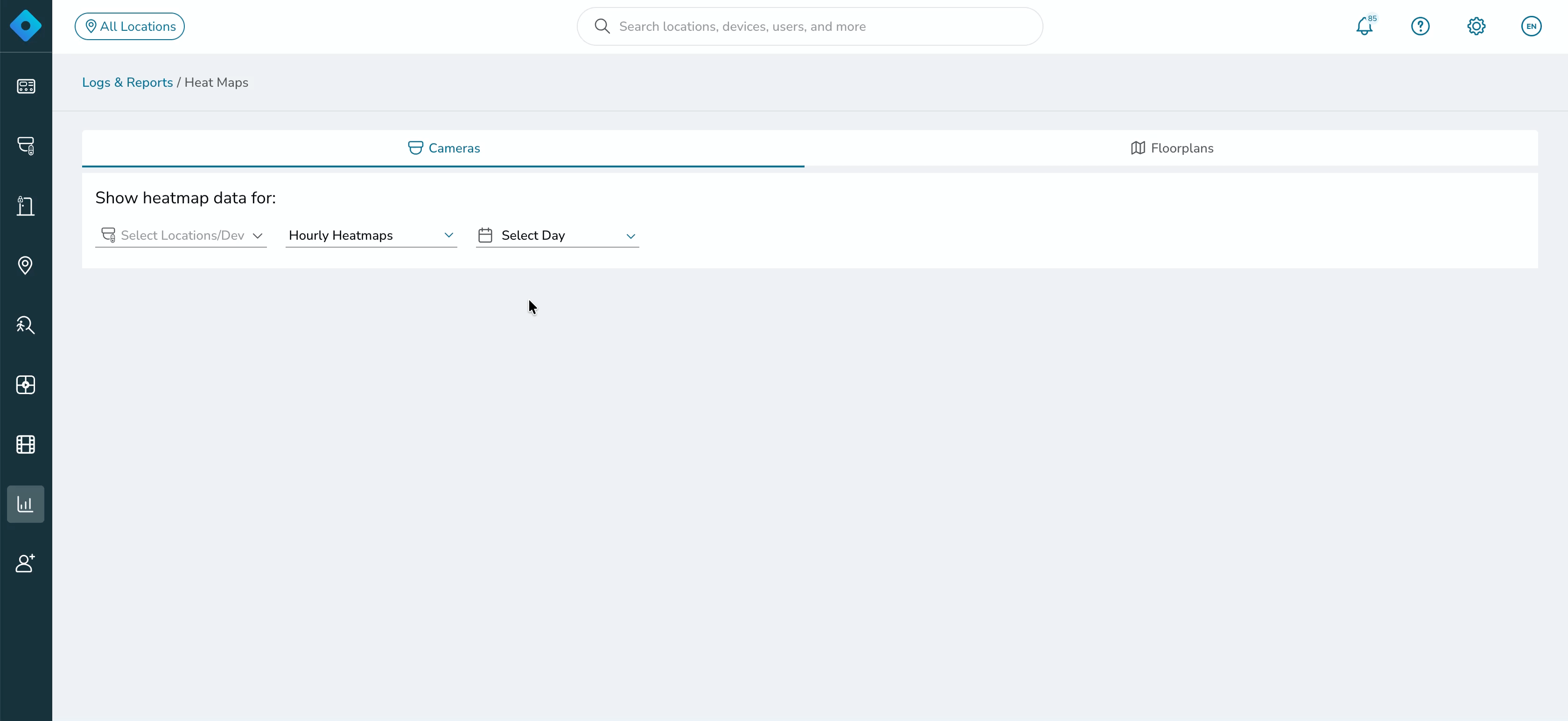Switch to the Cameras tab
This screenshot has width=1568, height=721.
[443, 148]
